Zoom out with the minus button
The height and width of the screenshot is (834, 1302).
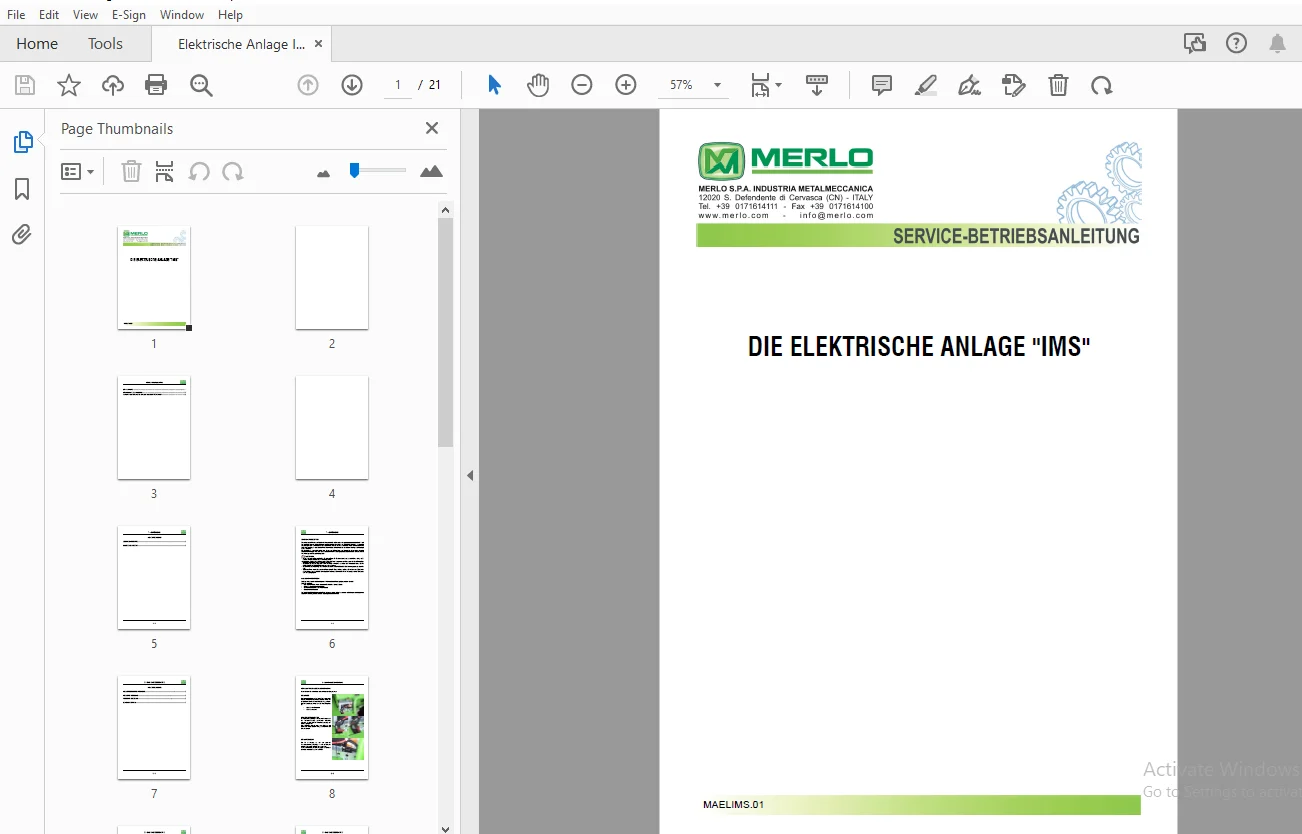582,85
